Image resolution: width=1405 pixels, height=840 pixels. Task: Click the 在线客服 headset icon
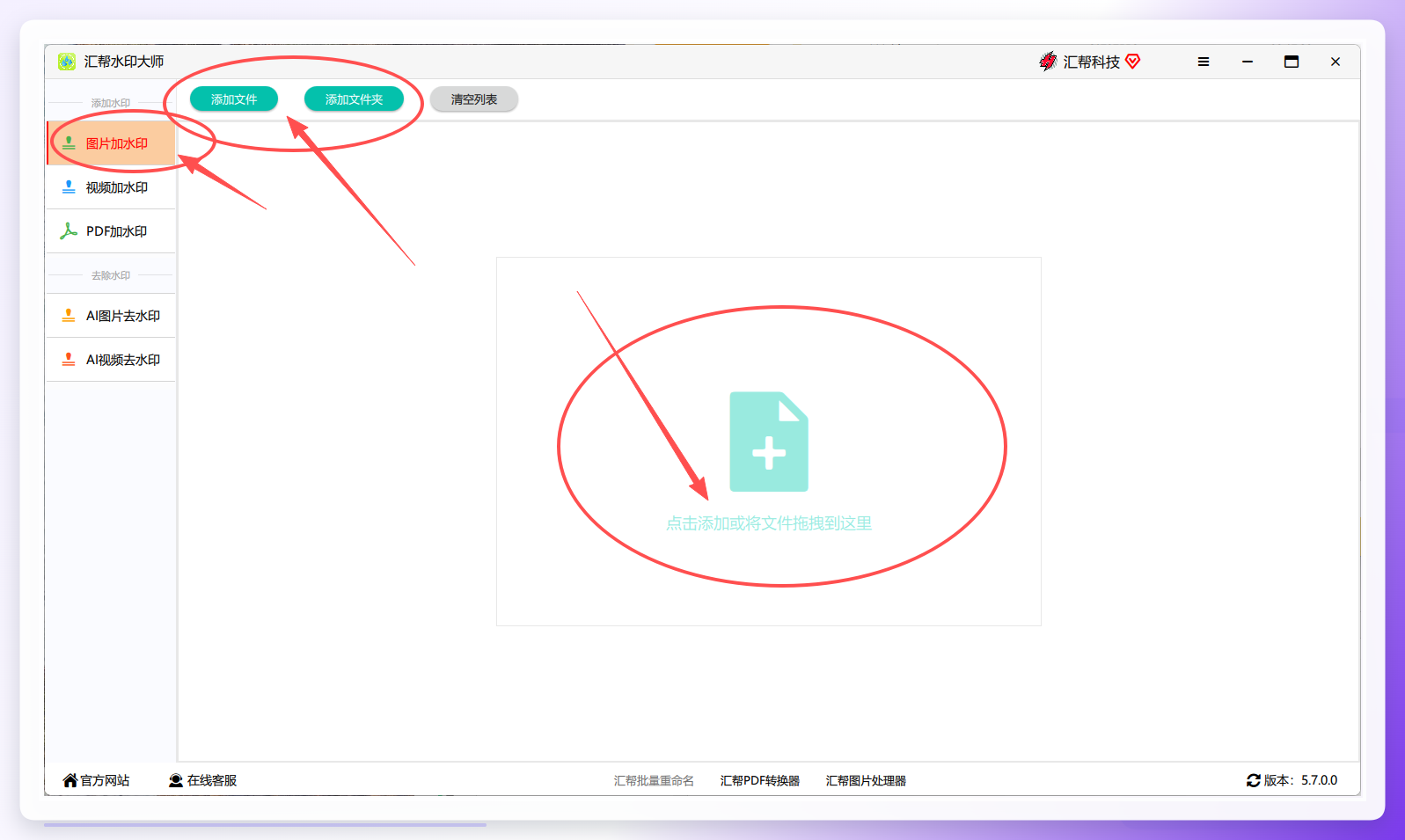(x=176, y=780)
